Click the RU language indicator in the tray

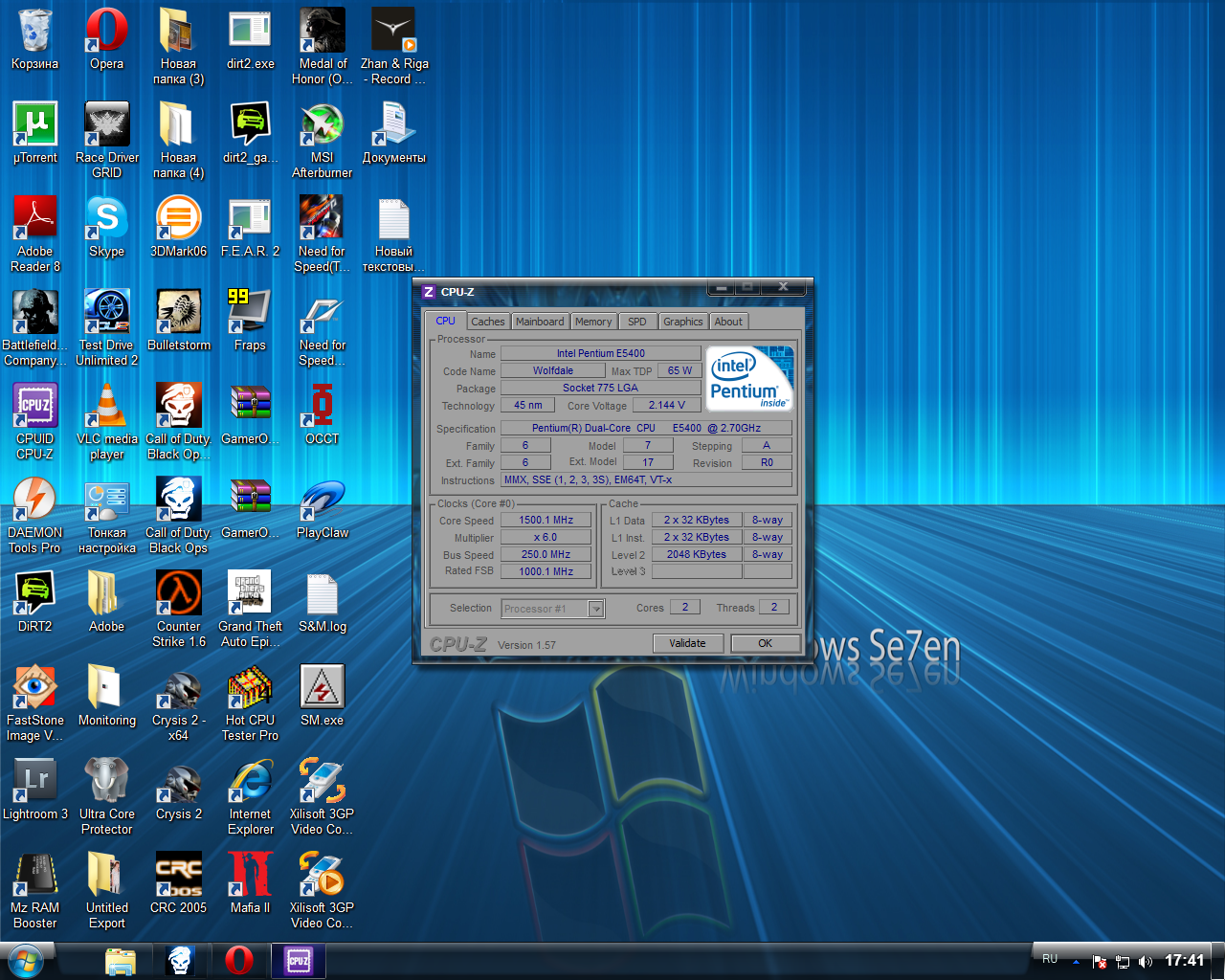(x=1050, y=959)
